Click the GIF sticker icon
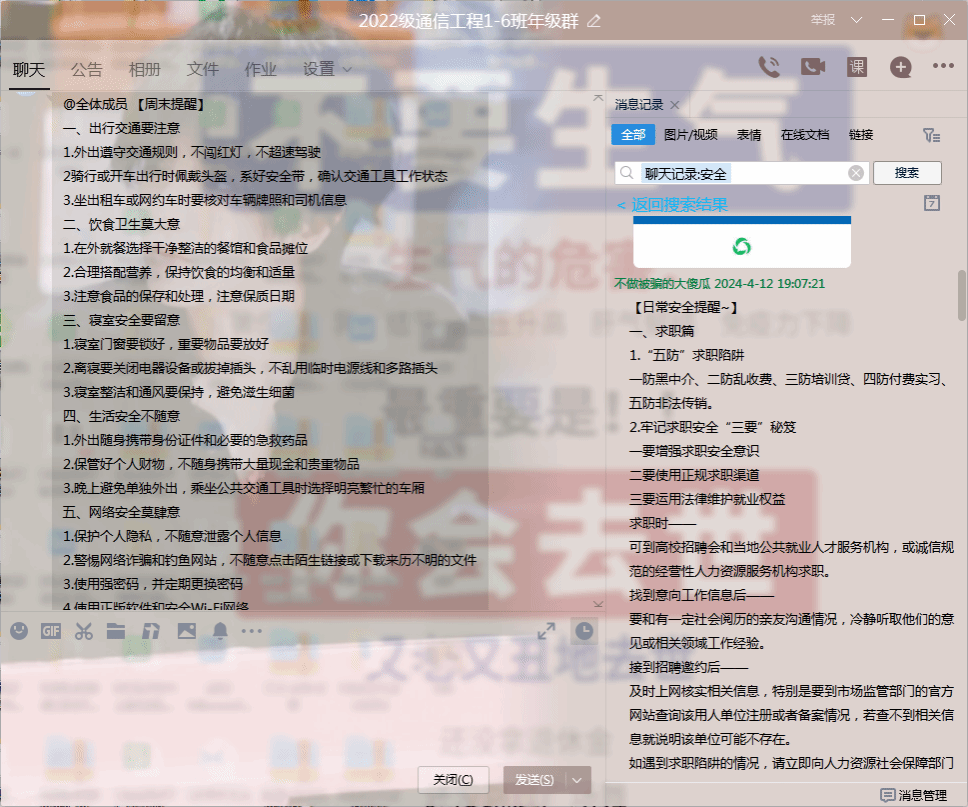The width and height of the screenshot is (968, 807). pos(51,631)
